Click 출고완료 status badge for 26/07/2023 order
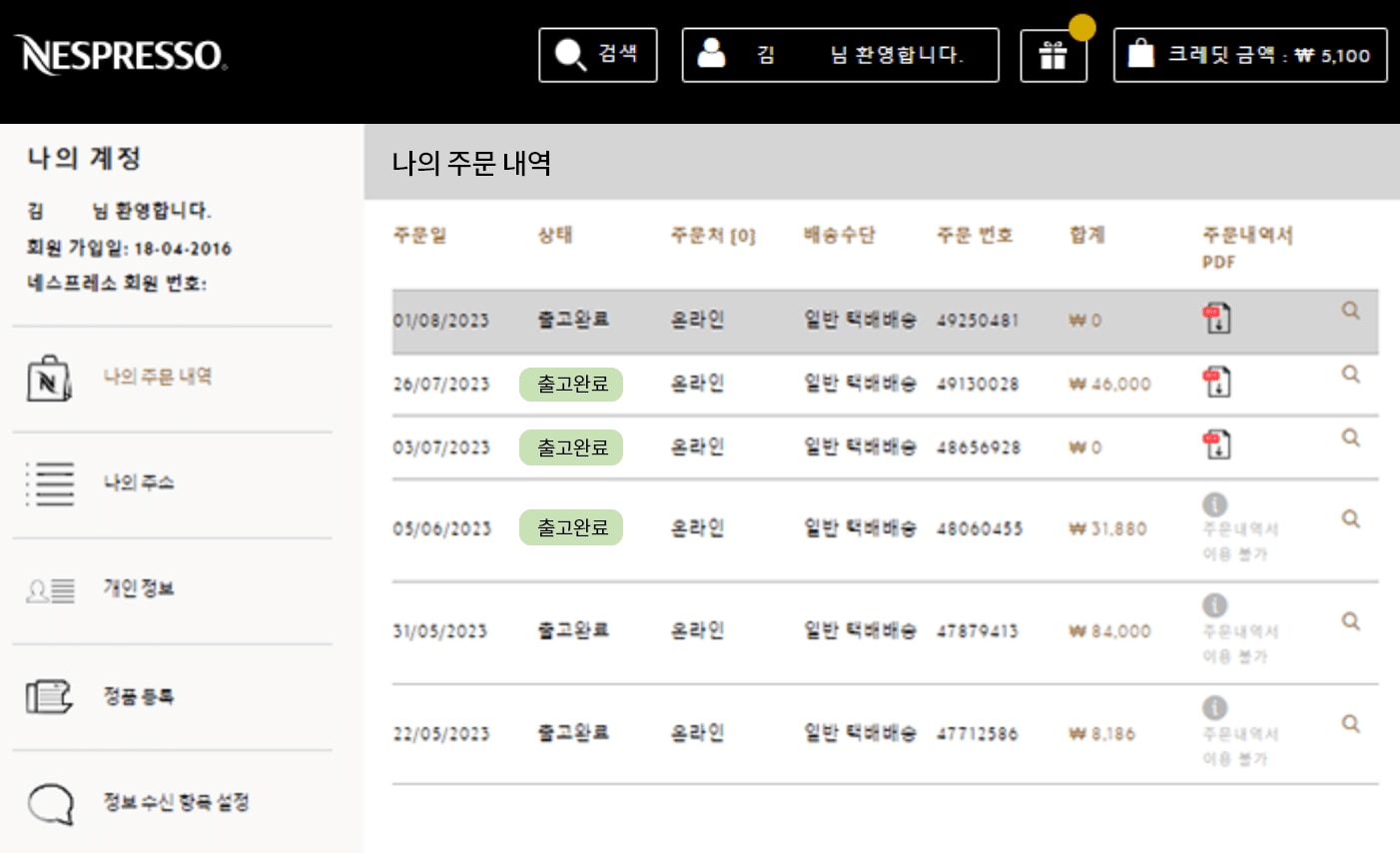 (571, 384)
